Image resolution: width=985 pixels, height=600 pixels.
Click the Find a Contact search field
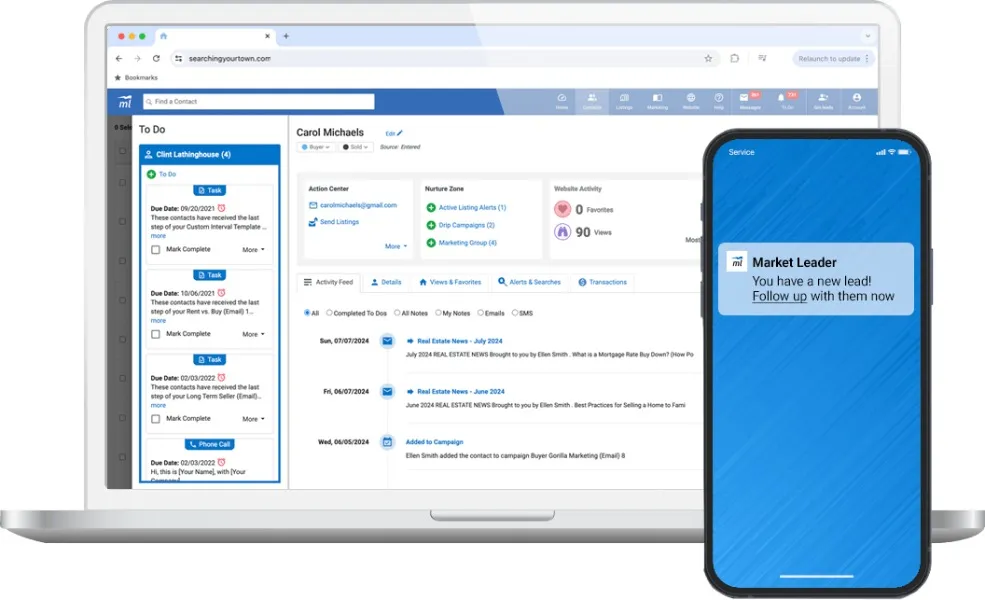point(258,102)
